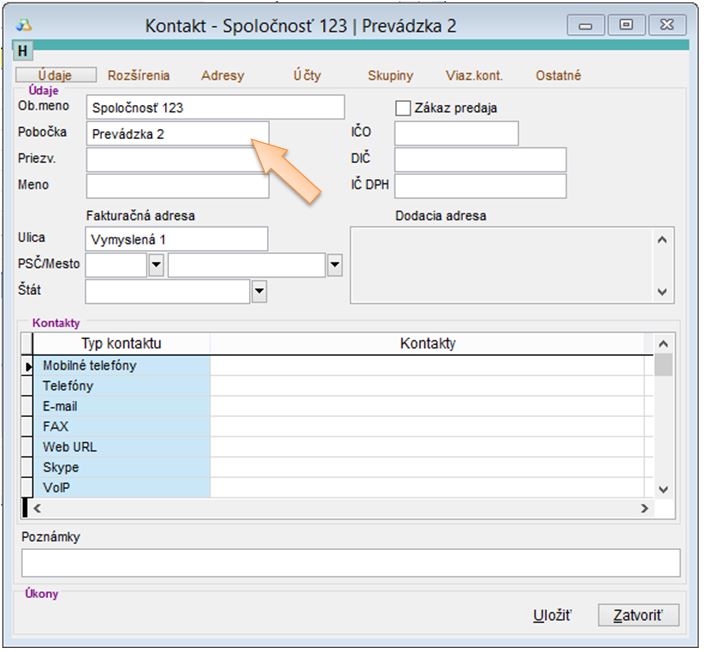Click the application logo in title bar
This screenshot has width=704, height=652.
(24, 25)
